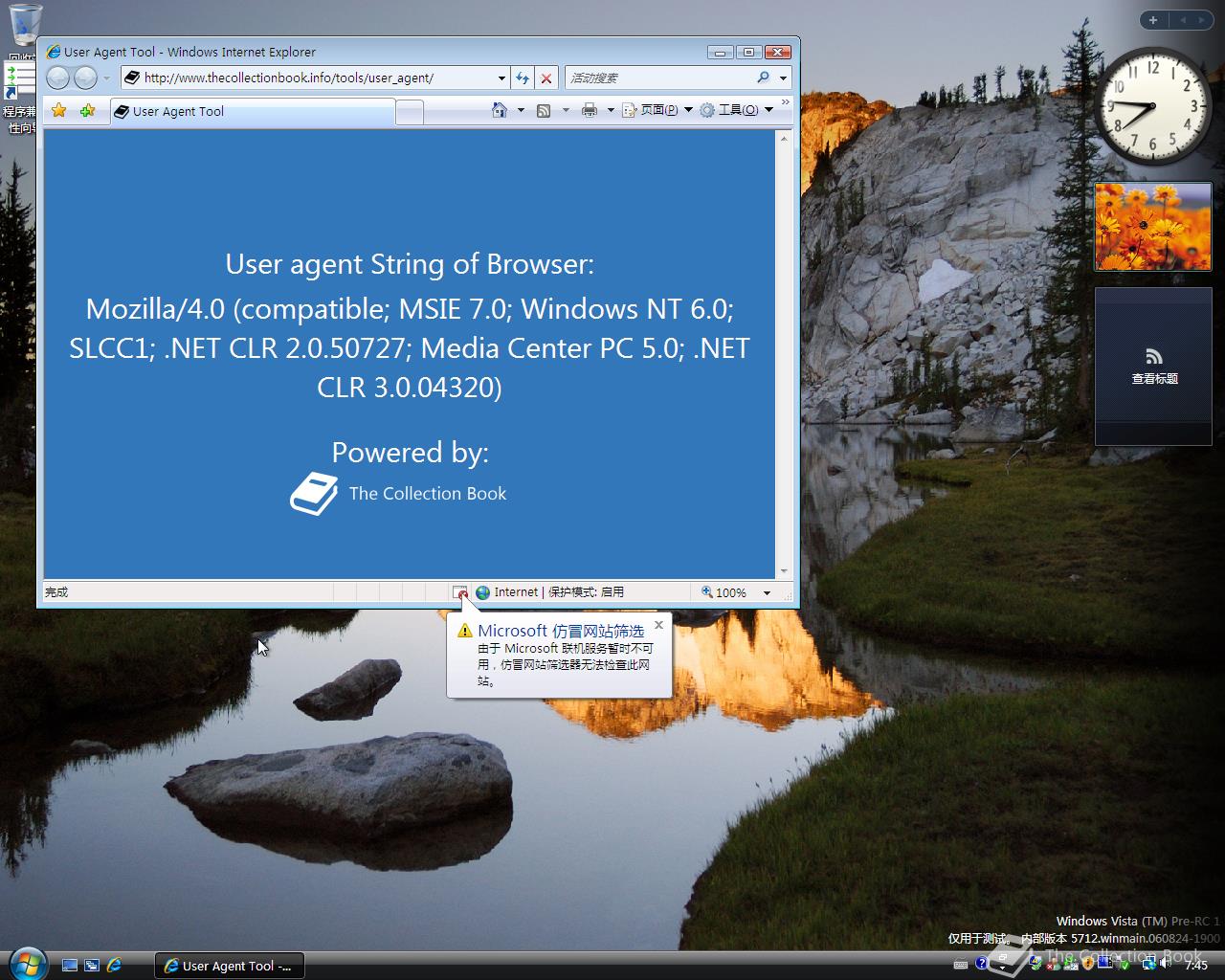Expand the Home button dropdown arrow
This screenshot has width=1225, height=980.
point(521,110)
